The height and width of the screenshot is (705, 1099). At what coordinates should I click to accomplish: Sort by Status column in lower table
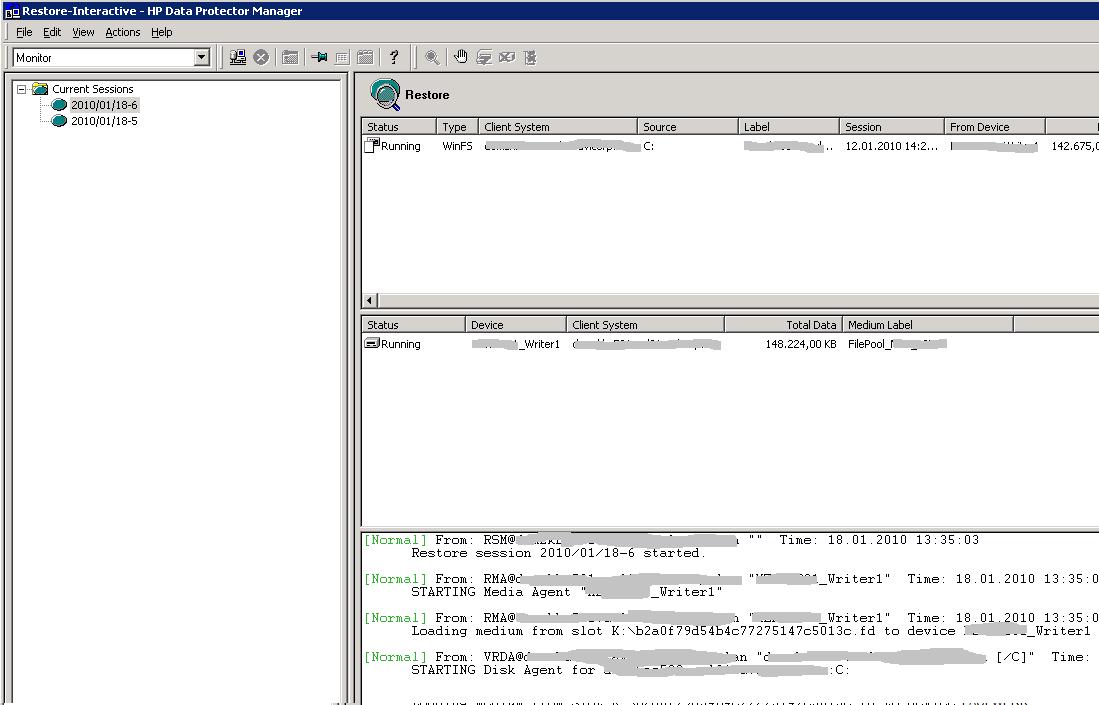click(x=413, y=325)
